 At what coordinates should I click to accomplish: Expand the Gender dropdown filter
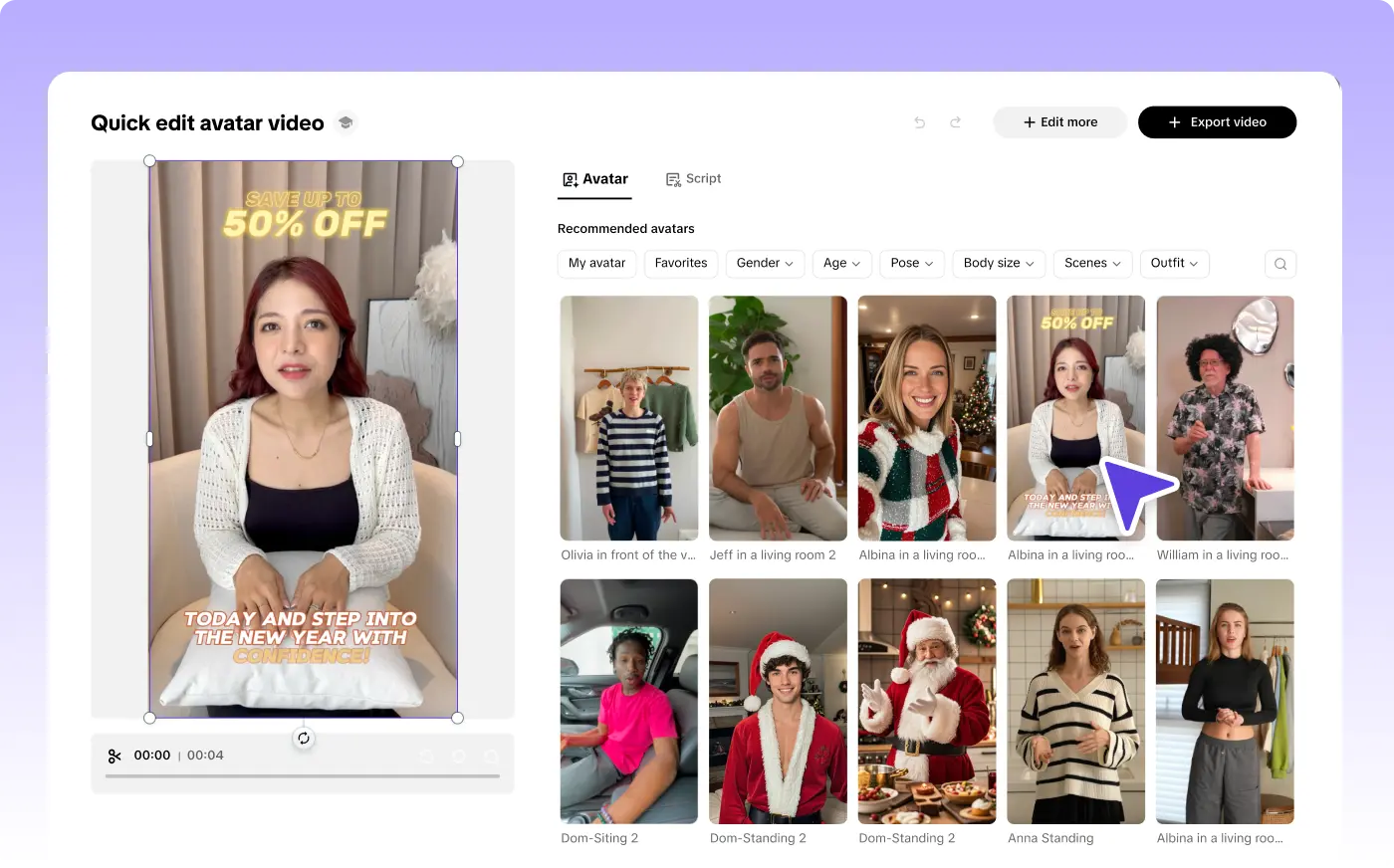coord(765,264)
